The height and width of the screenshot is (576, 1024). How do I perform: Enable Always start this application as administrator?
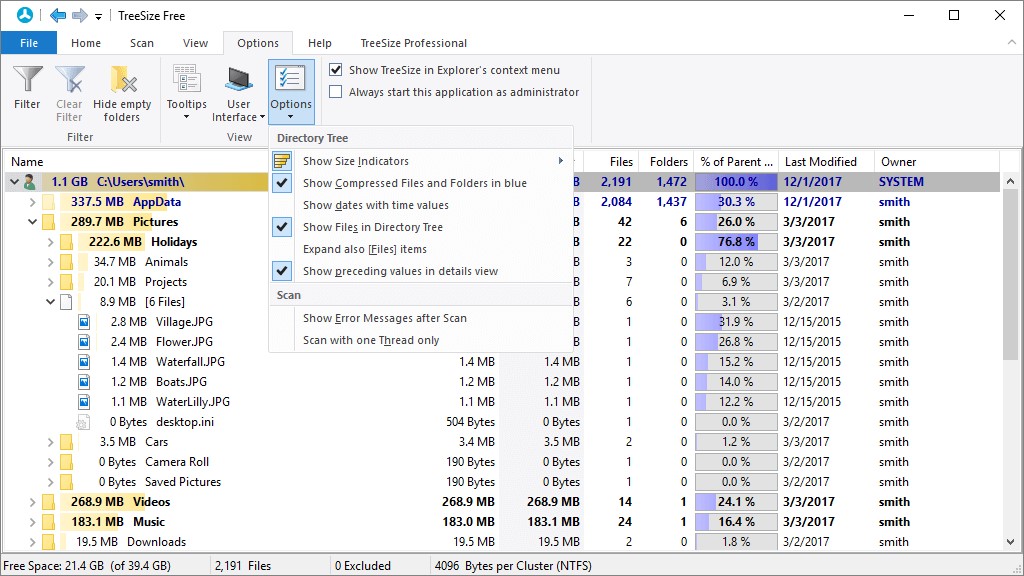(x=336, y=92)
